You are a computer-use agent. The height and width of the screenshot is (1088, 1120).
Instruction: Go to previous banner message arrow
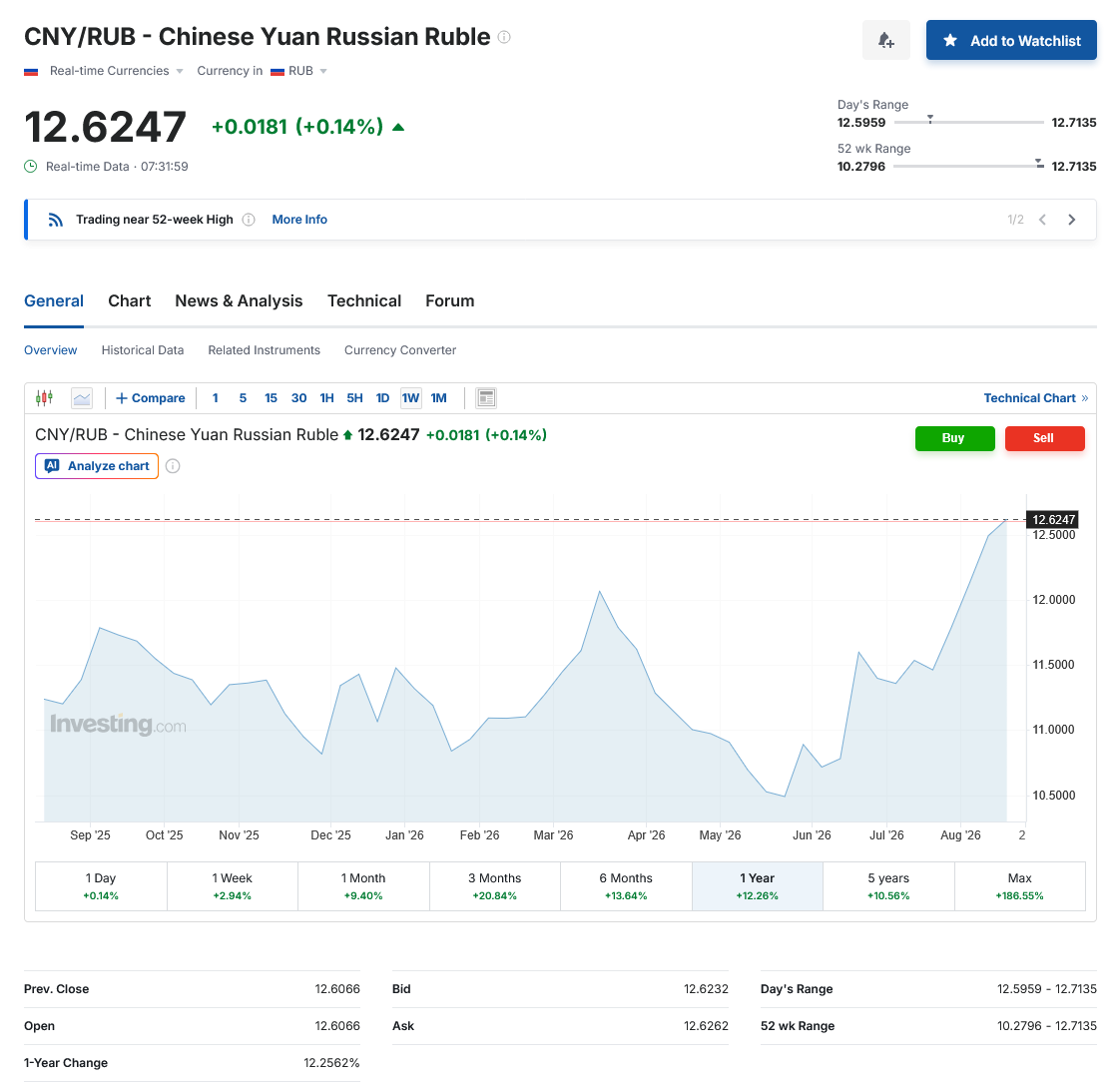click(1042, 220)
